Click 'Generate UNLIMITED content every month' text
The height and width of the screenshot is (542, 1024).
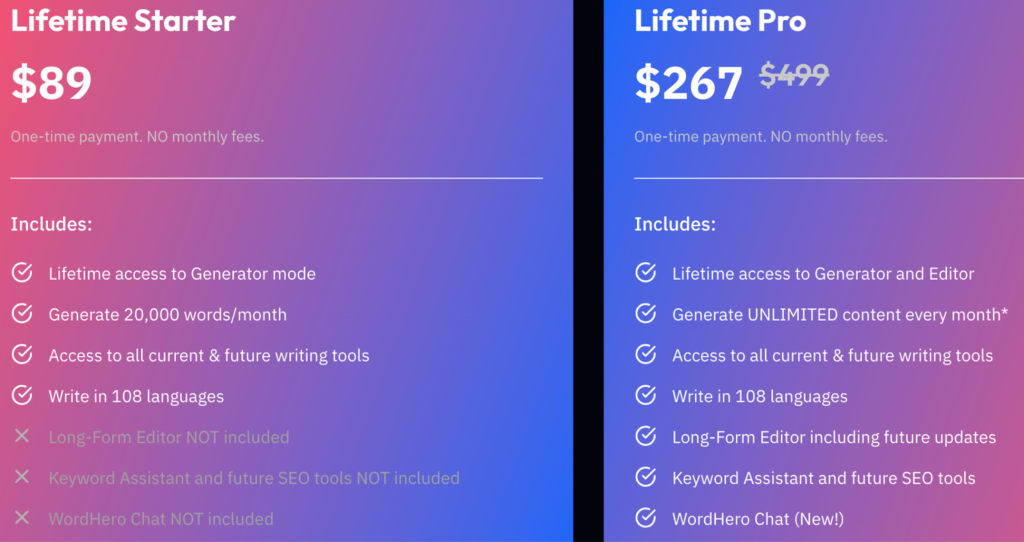(x=840, y=314)
